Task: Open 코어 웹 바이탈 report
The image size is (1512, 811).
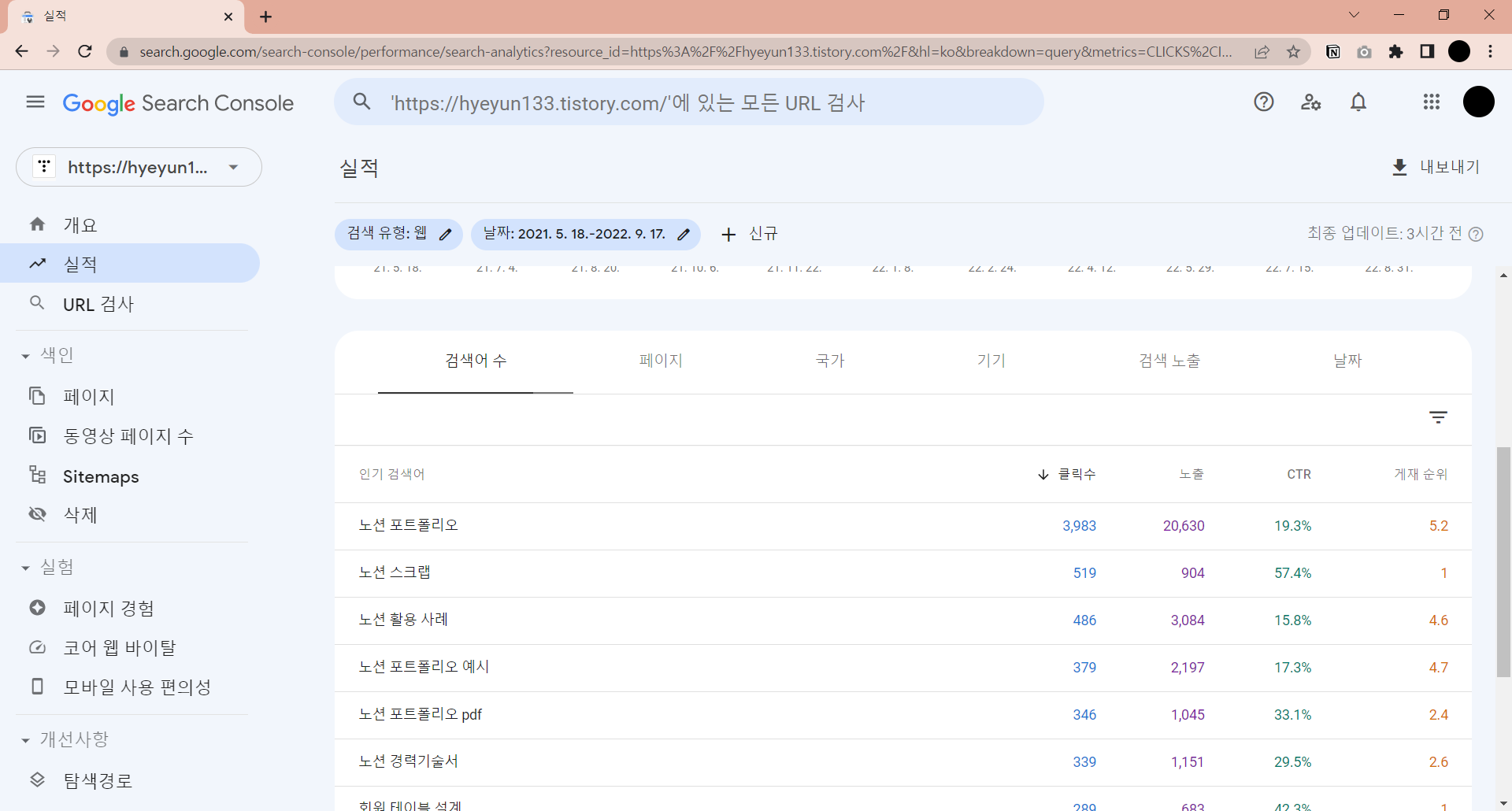Action: (x=130, y=647)
